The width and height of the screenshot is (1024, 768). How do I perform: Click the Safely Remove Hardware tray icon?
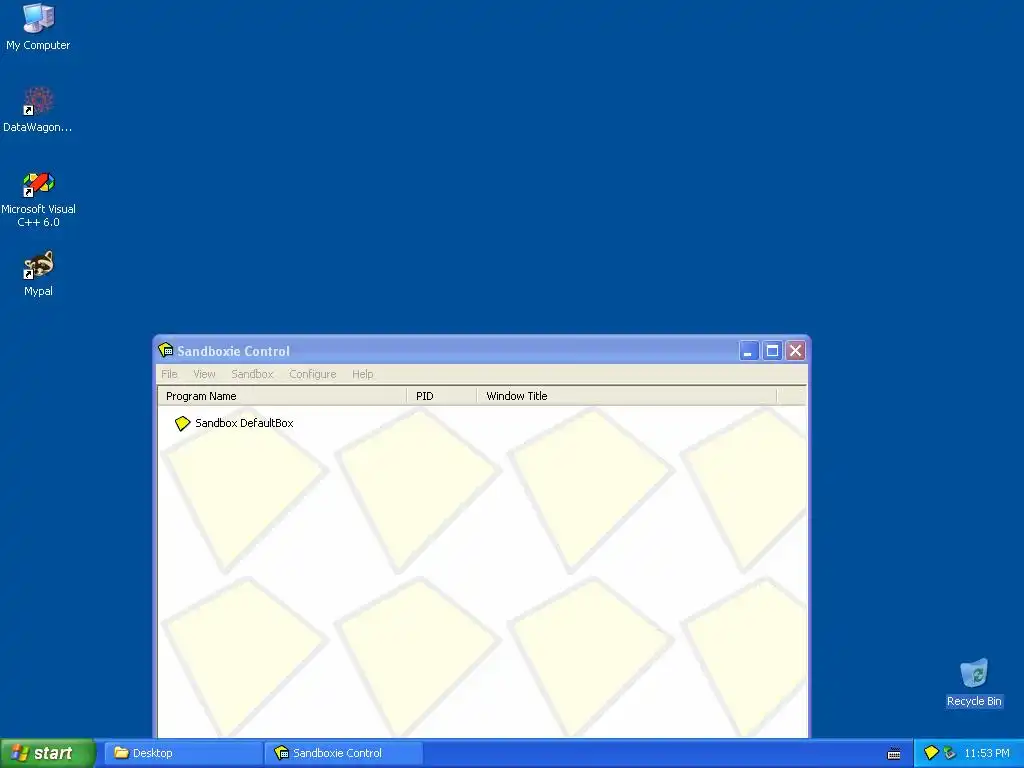(x=949, y=753)
